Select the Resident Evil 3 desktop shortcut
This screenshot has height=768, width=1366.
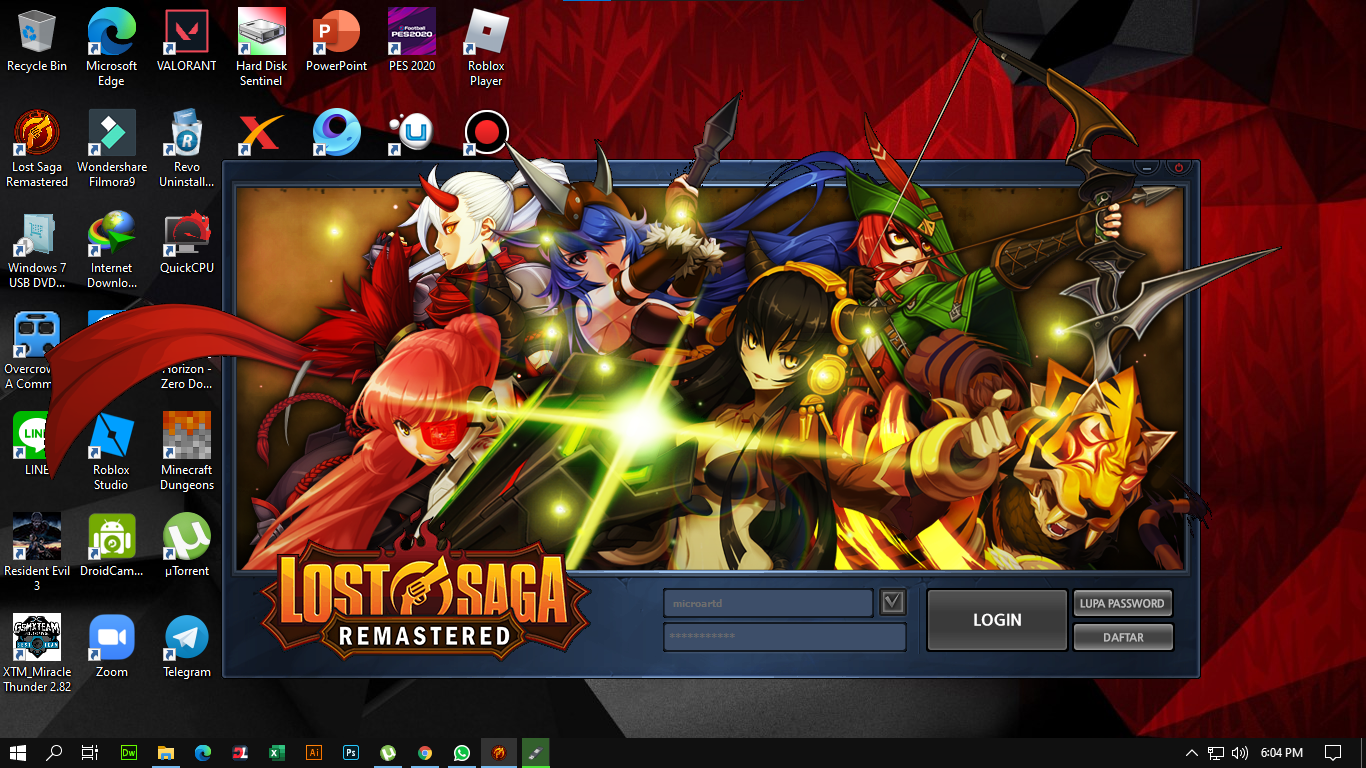coord(37,553)
